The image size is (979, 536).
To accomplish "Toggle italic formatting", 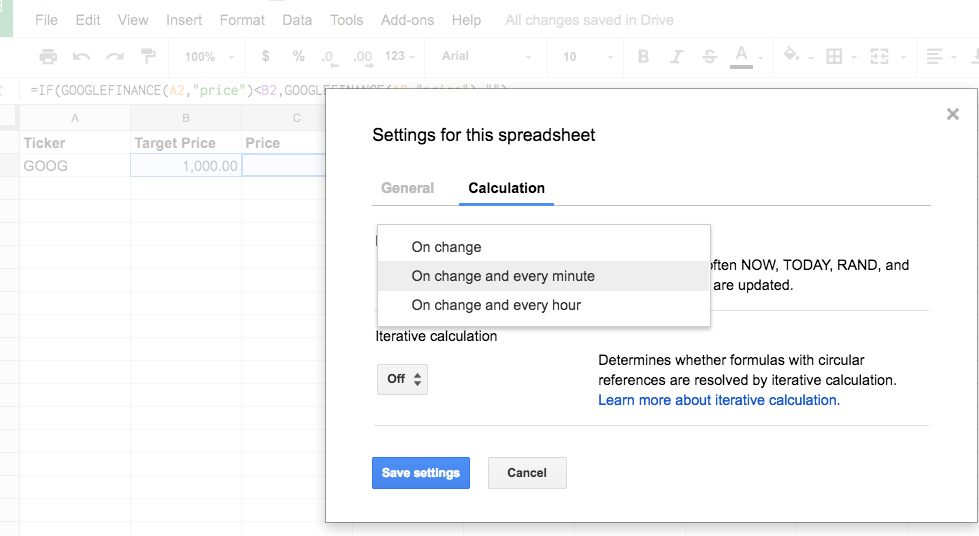I will pos(676,57).
